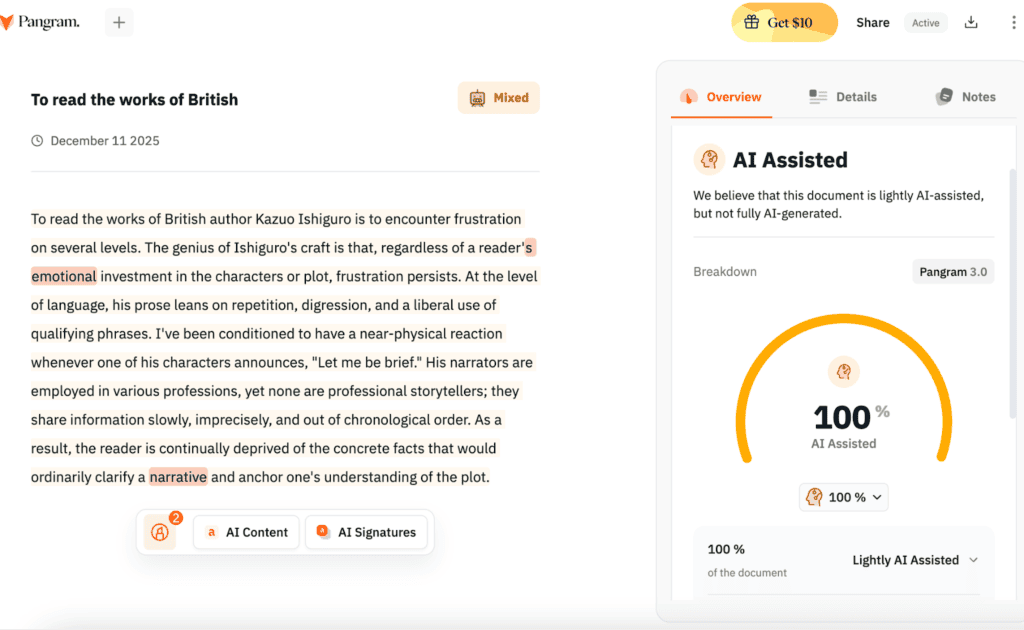1024x630 pixels.
Task: Click the Share button
Action: pyautogui.click(x=872, y=22)
